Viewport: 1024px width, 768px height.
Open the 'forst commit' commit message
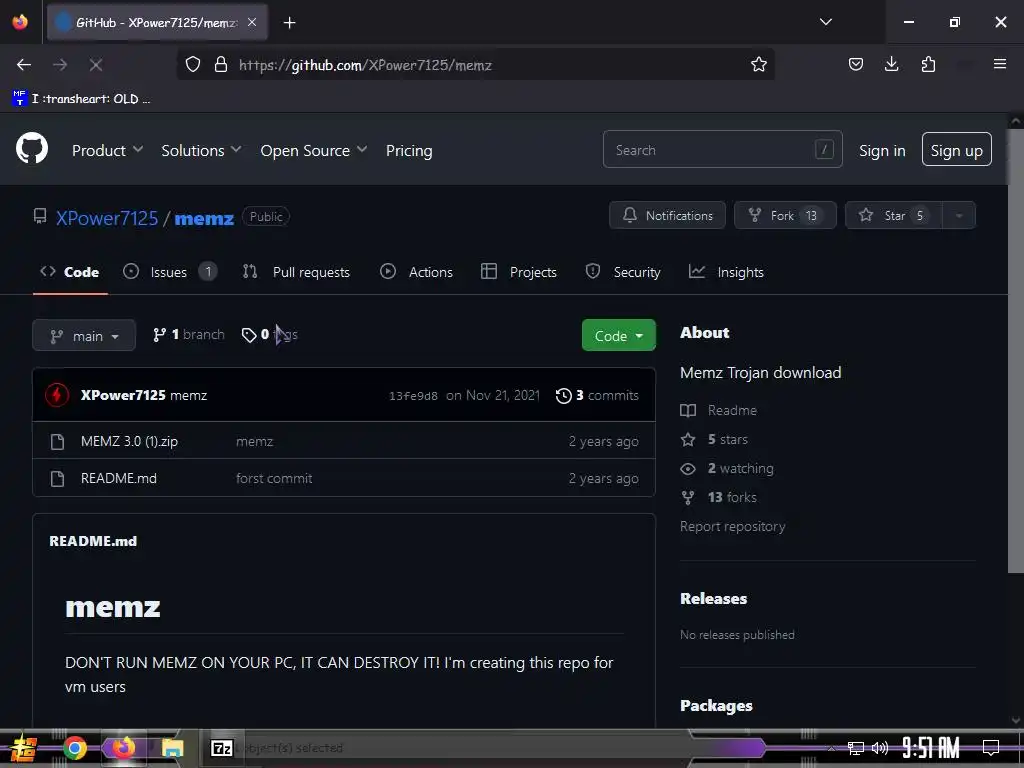point(274,478)
